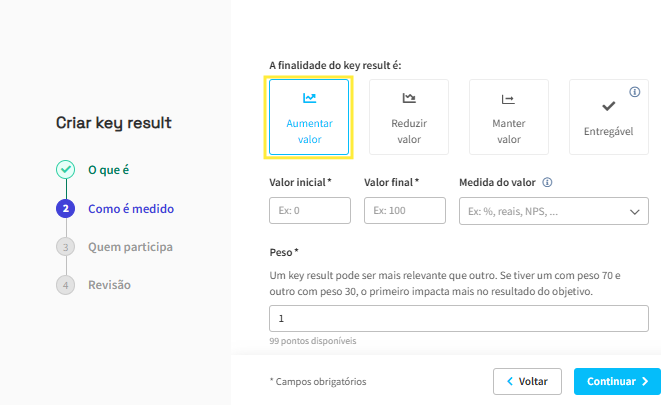Click into the Peso input field
Screen dimensions: 661x405
pyautogui.click(x=459, y=319)
